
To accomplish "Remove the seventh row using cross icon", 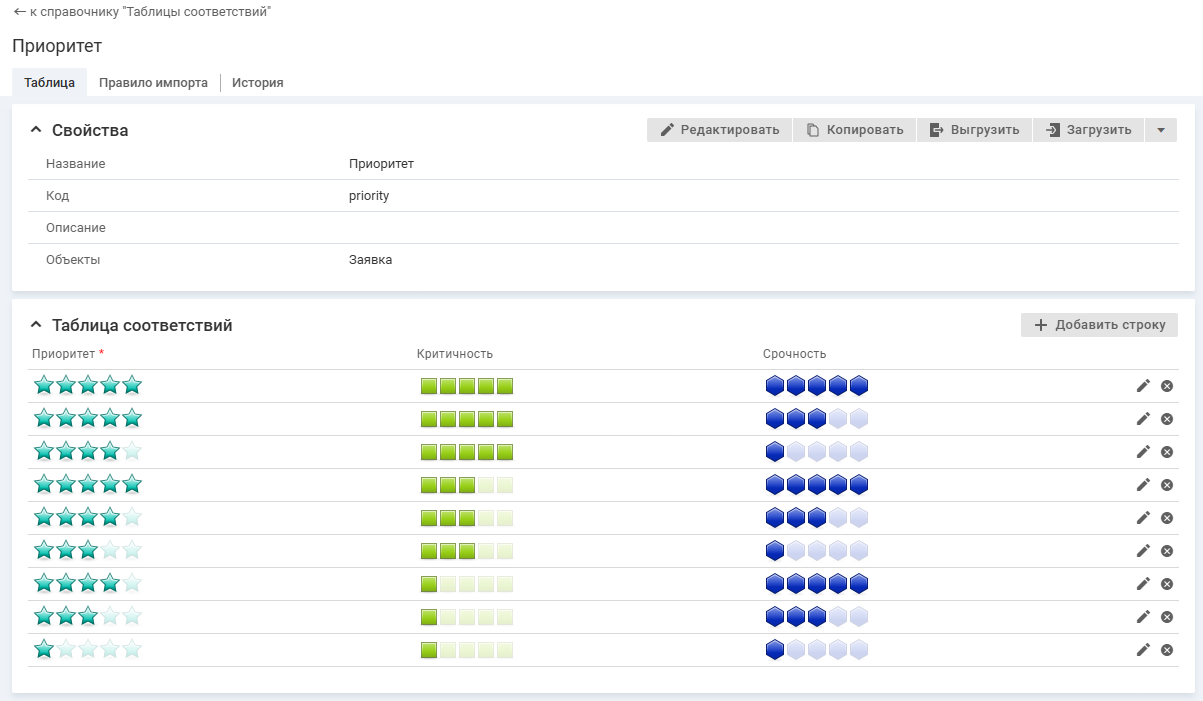I will pos(1166,584).
